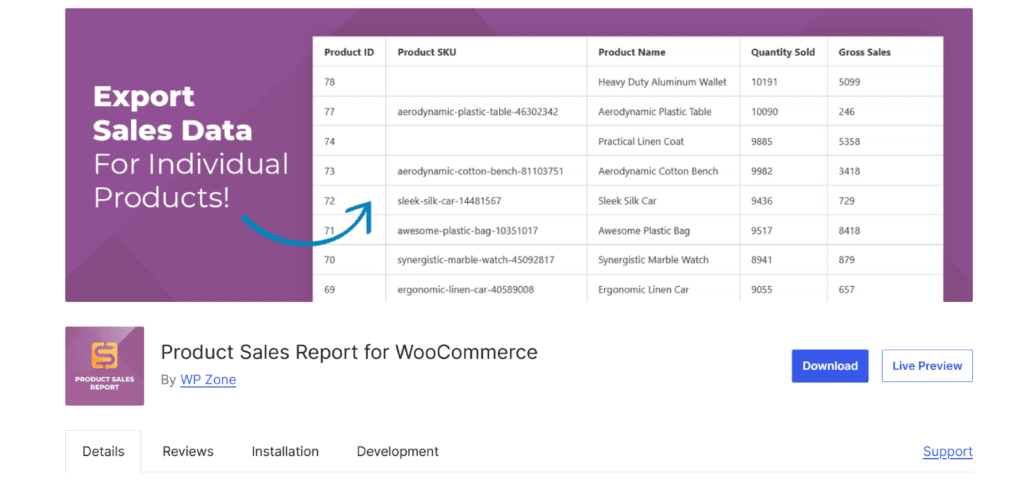Go to the Development tab
Screen dimensions: 1024x490
pyautogui.click(x=398, y=451)
